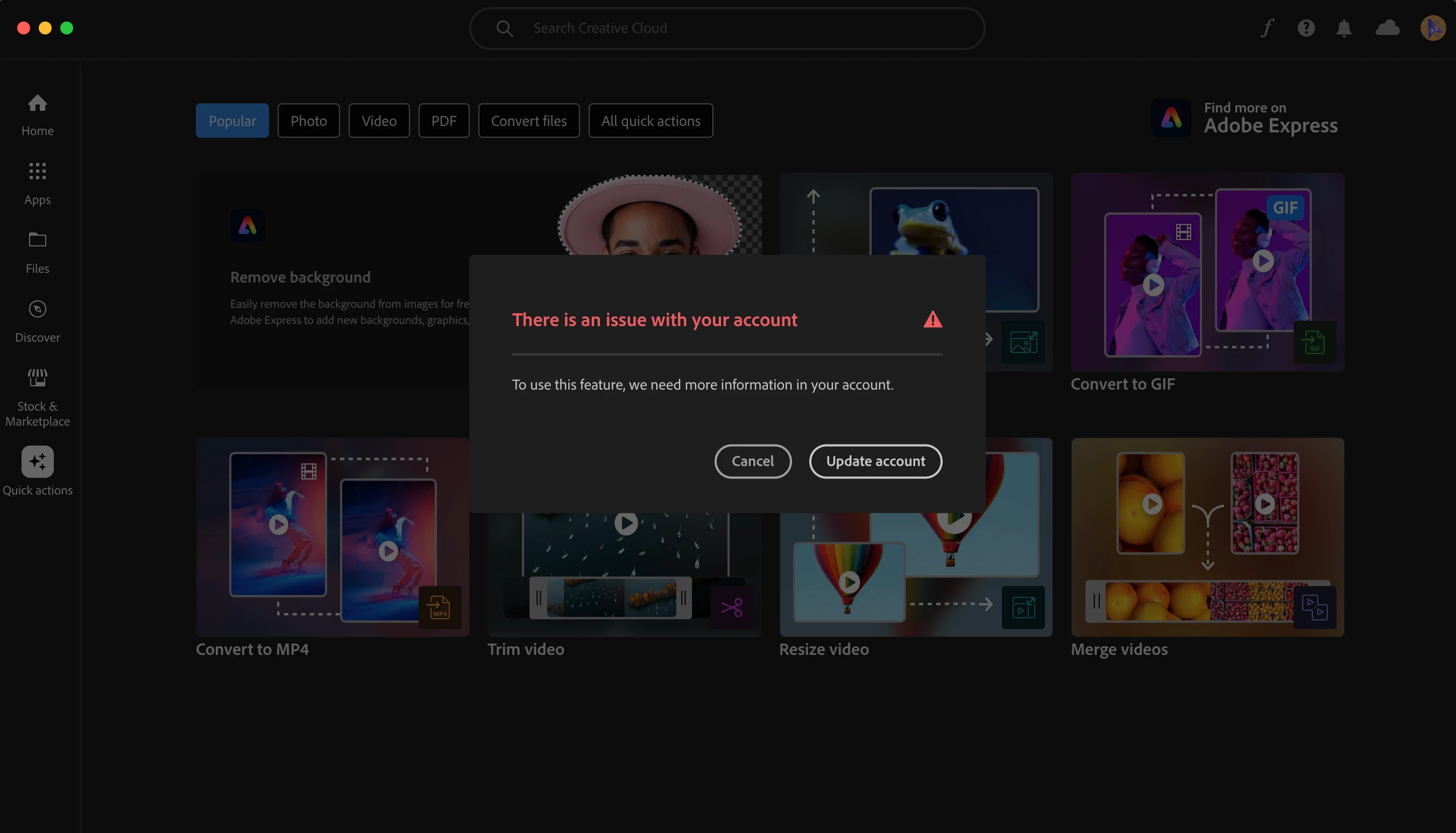Open Stock & Marketplace section
This screenshot has height=833, width=1456.
[37, 397]
